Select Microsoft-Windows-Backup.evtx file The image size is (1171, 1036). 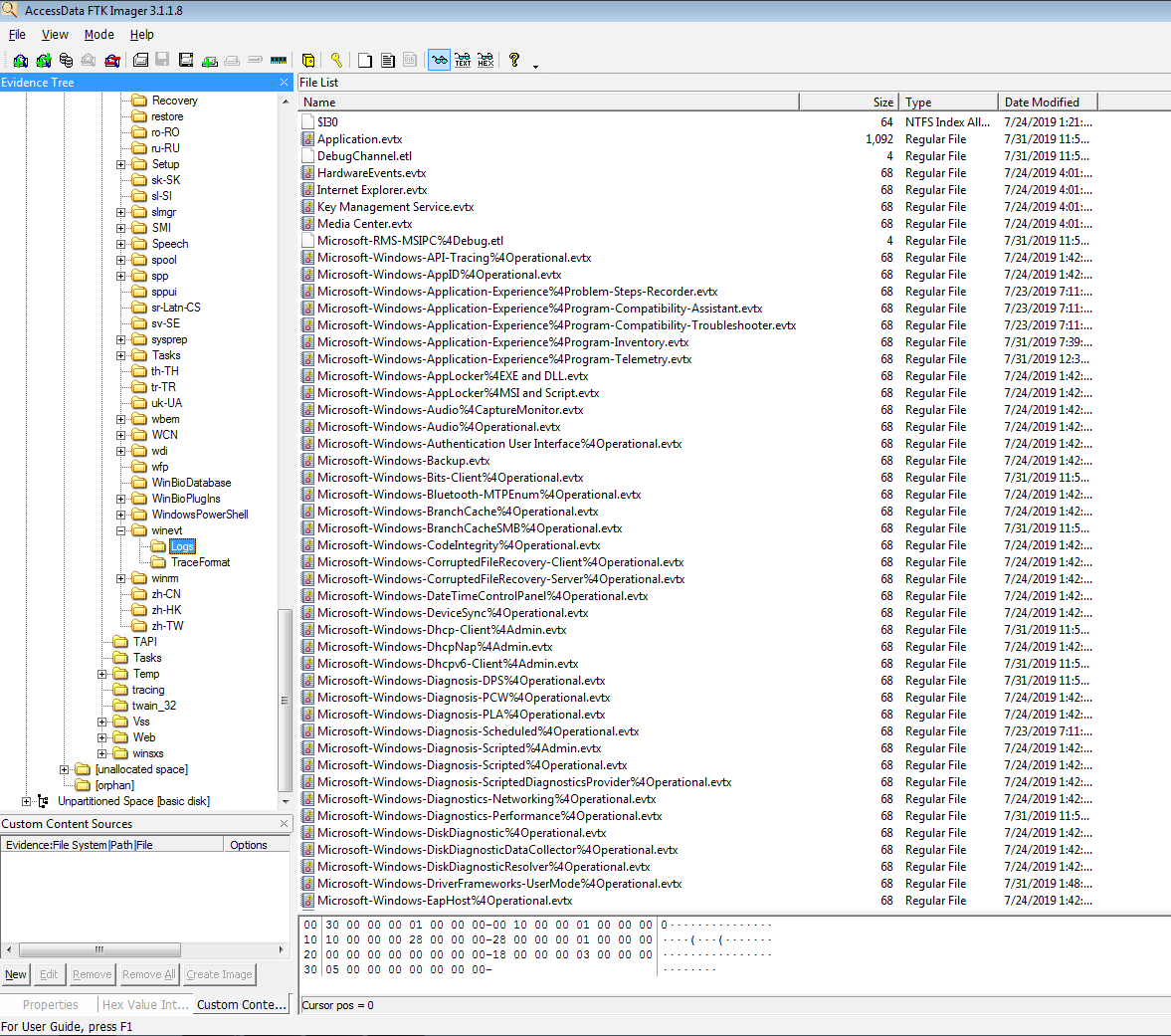tap(403, 461)
